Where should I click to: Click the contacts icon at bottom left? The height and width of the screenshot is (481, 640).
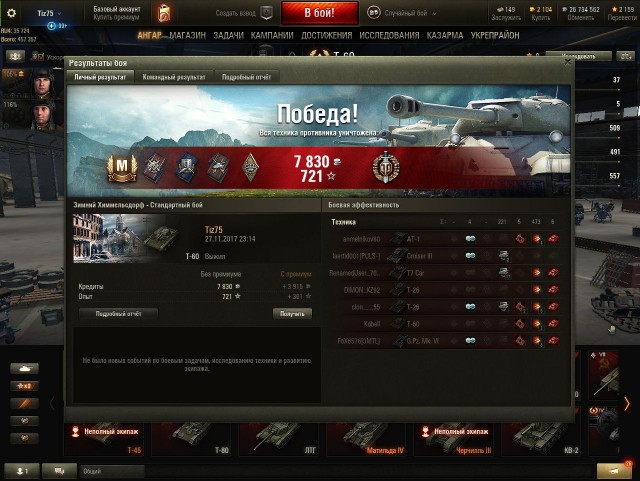pos(22,471)
